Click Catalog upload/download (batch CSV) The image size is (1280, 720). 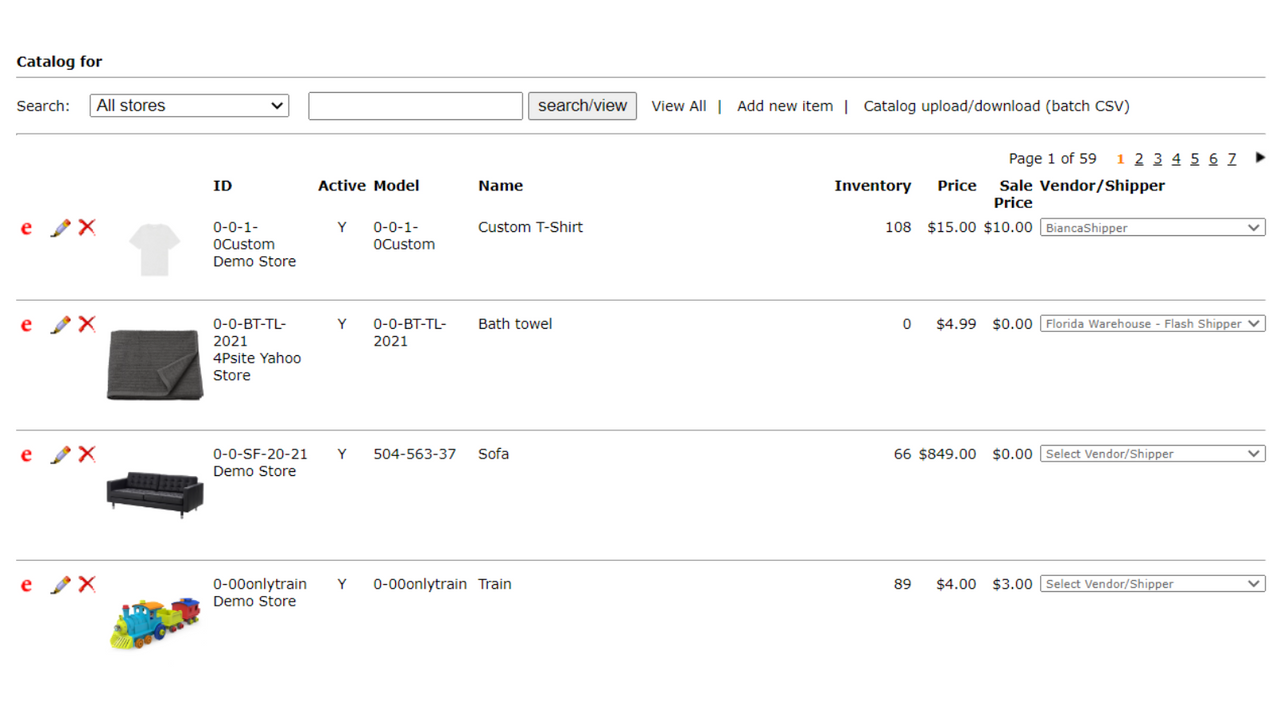[996, 105]
